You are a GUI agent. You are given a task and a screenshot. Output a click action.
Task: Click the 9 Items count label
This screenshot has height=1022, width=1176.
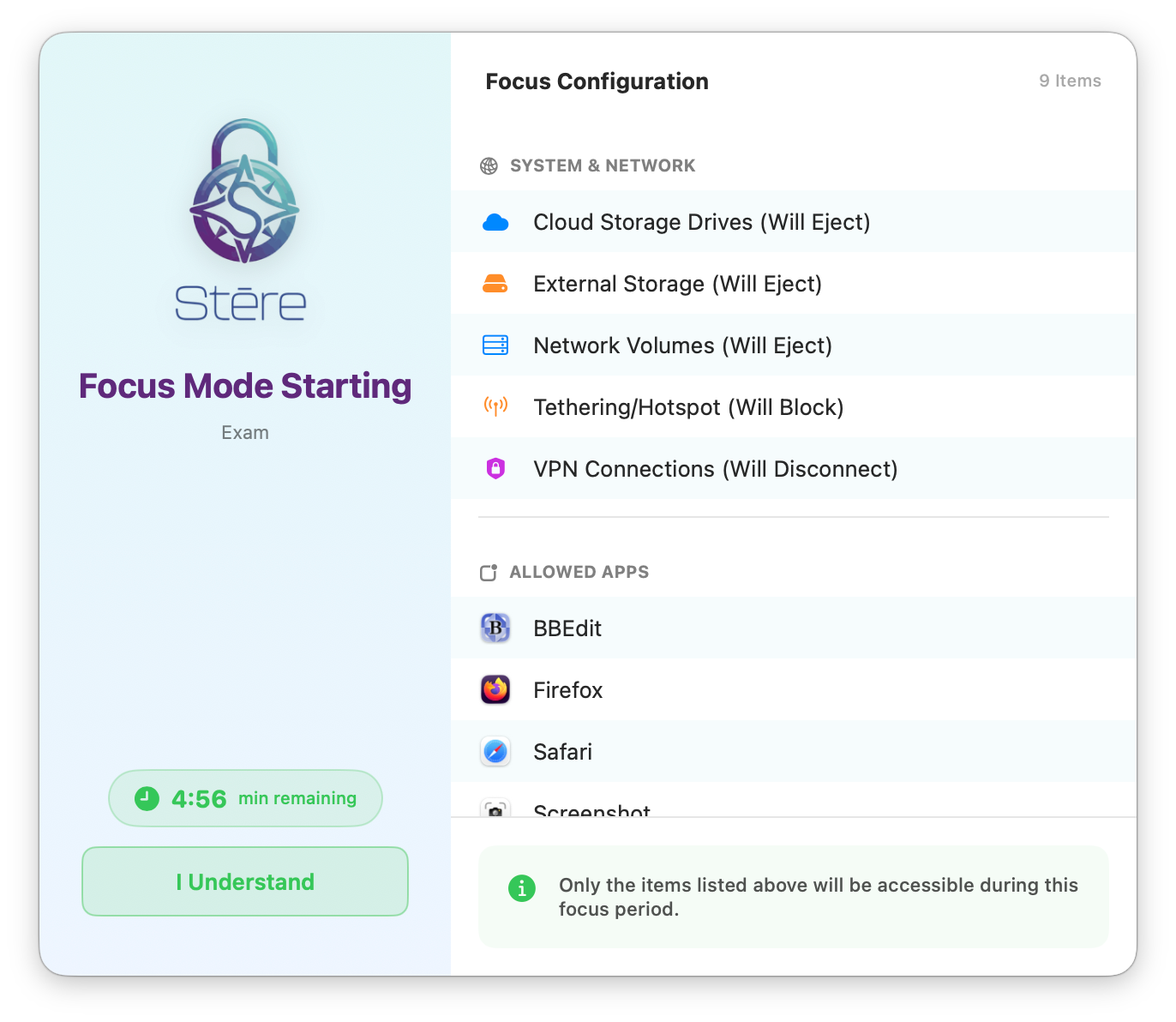tap(1070, 81)
